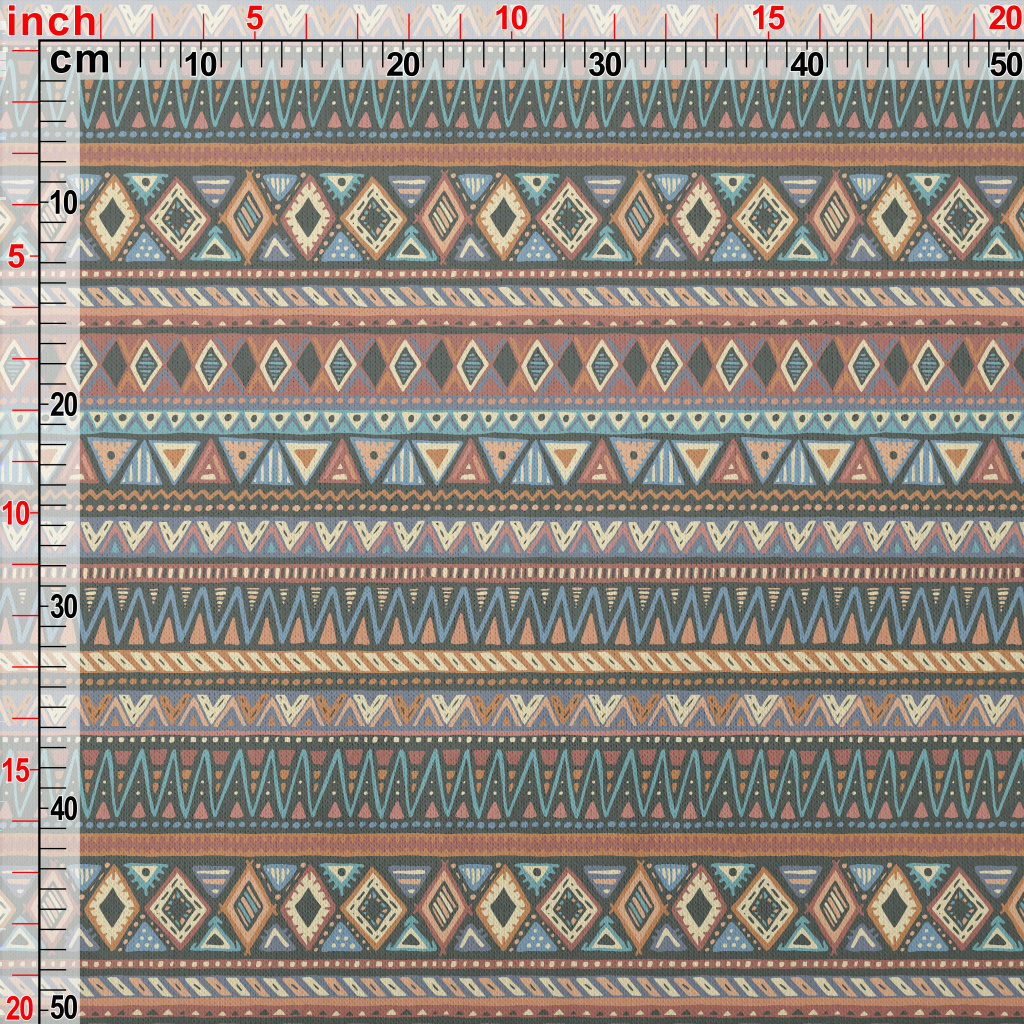The height and width of the screenshot is (1024, 1024).
Task: Click the 10 cm mark on the top ruler
Action: tap(201, 65)
